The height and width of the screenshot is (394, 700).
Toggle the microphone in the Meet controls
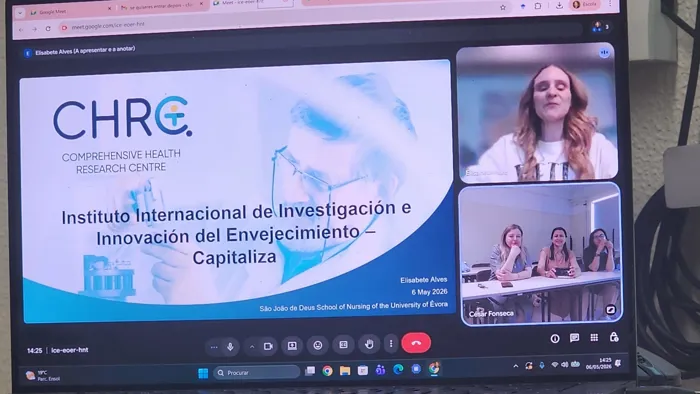point(230,347)
